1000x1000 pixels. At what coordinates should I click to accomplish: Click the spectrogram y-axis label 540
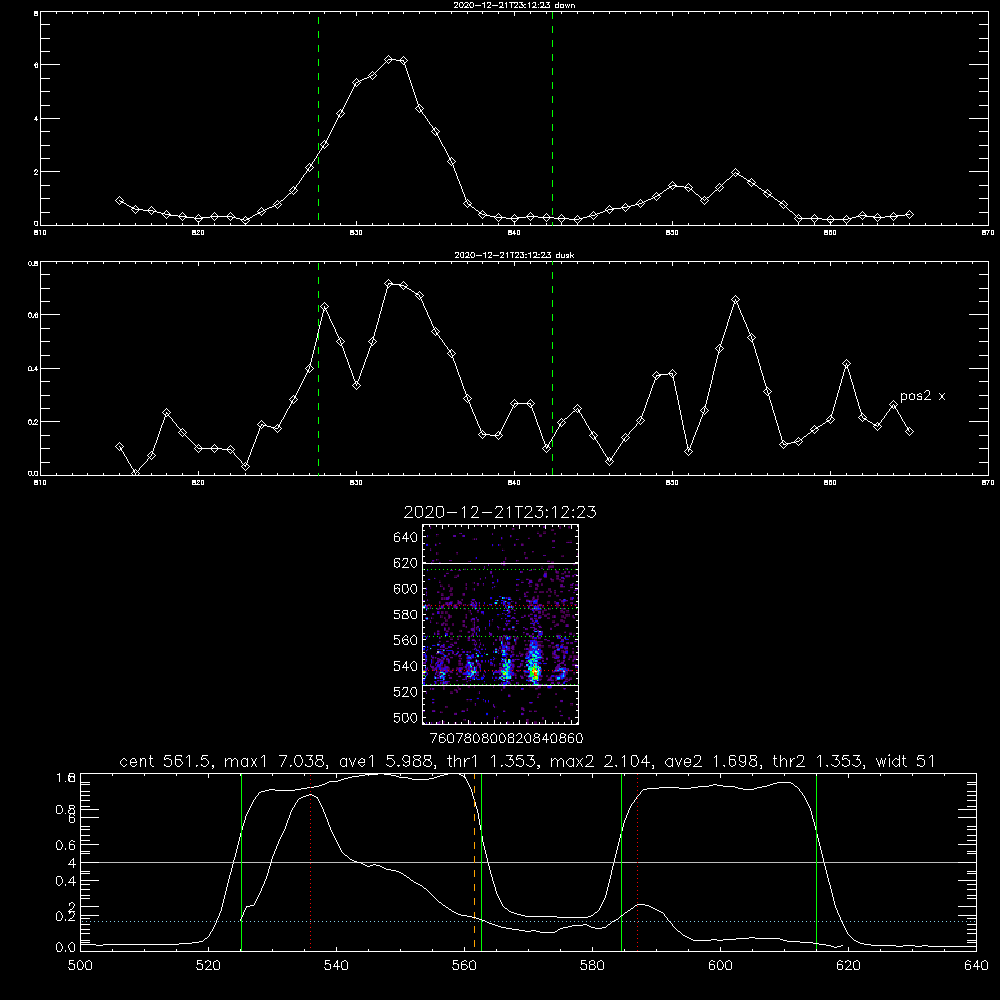tap(406, 666)
